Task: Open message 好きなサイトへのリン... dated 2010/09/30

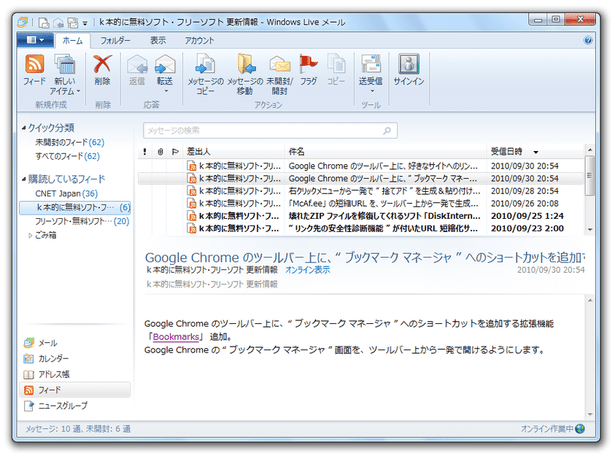Action: click(x=361, y=166)
